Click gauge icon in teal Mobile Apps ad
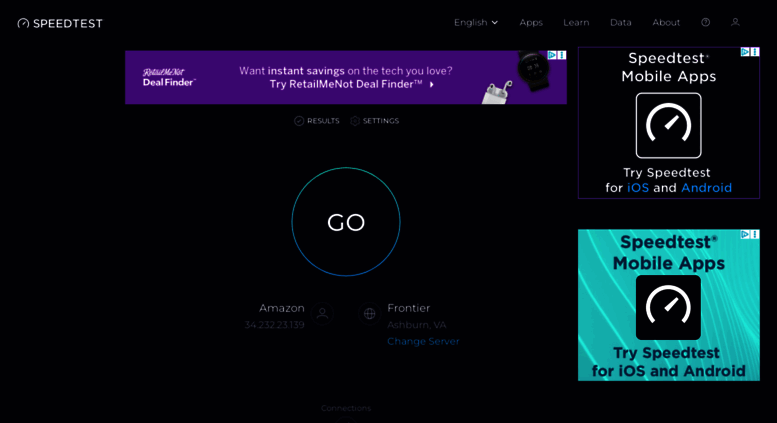 point(668,307)
